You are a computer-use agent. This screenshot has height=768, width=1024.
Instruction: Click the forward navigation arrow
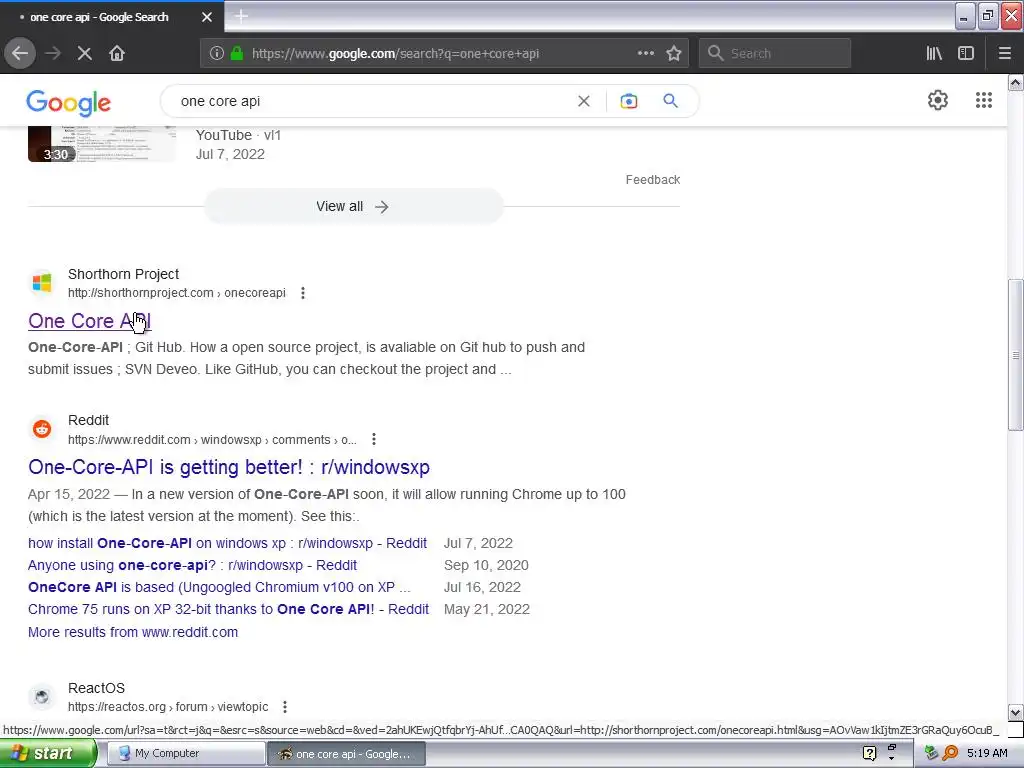coord(53,54)
